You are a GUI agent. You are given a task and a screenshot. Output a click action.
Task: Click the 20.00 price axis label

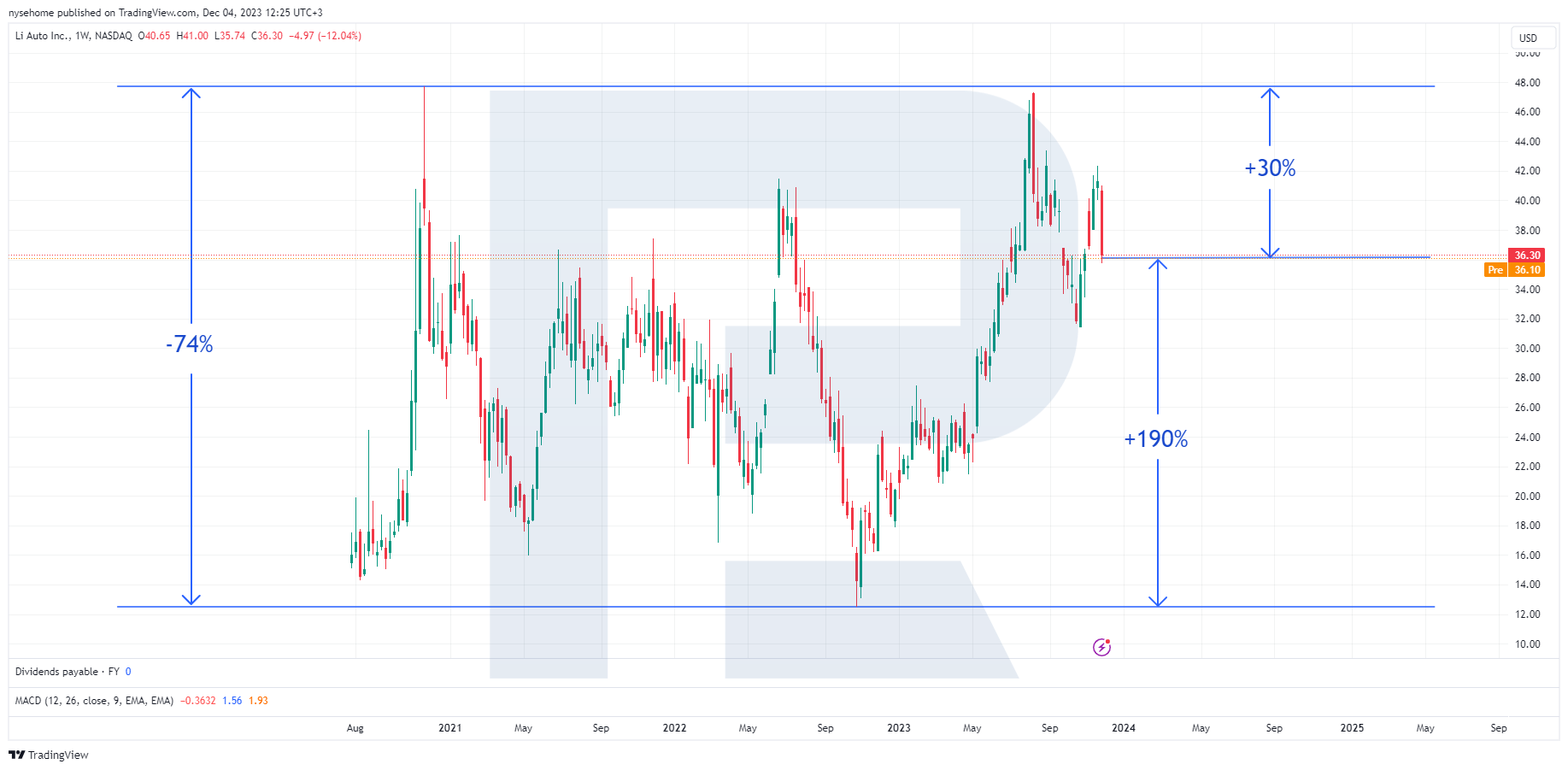[x=1527, y=497]
